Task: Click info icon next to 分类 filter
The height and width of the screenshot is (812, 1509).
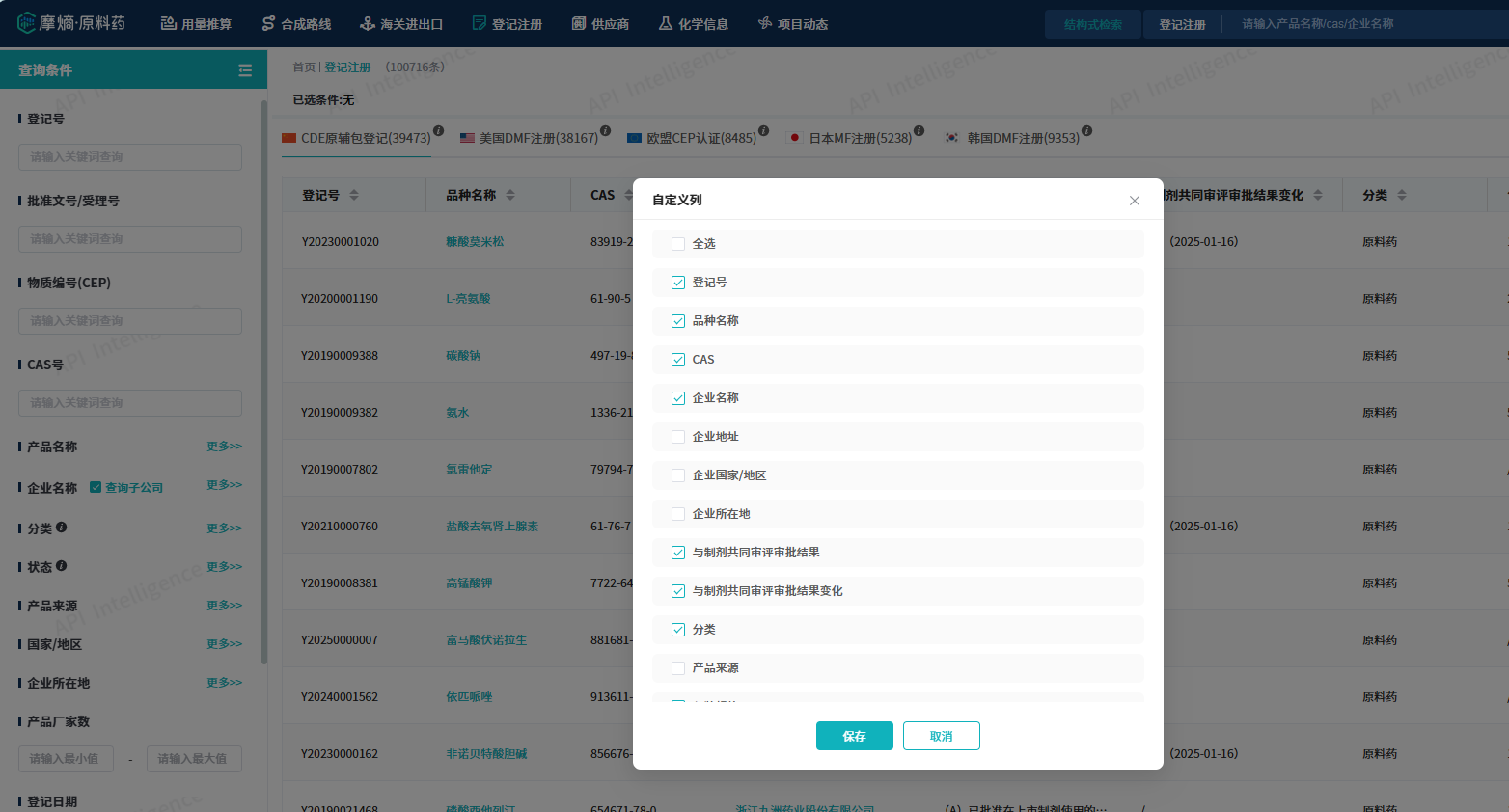Action: click(x=62, y=528)
